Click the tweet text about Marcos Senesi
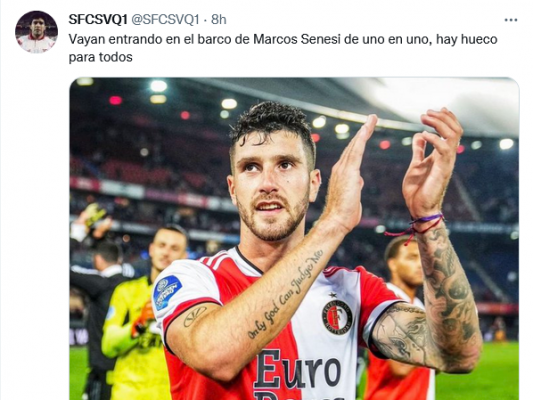Screen dimensions: 533x400 (x=283, y=48)
